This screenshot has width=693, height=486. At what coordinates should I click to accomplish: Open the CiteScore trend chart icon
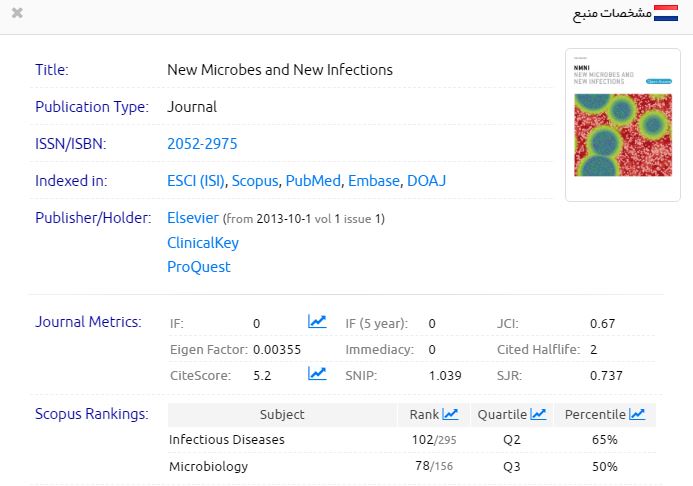tap(317, 374)
